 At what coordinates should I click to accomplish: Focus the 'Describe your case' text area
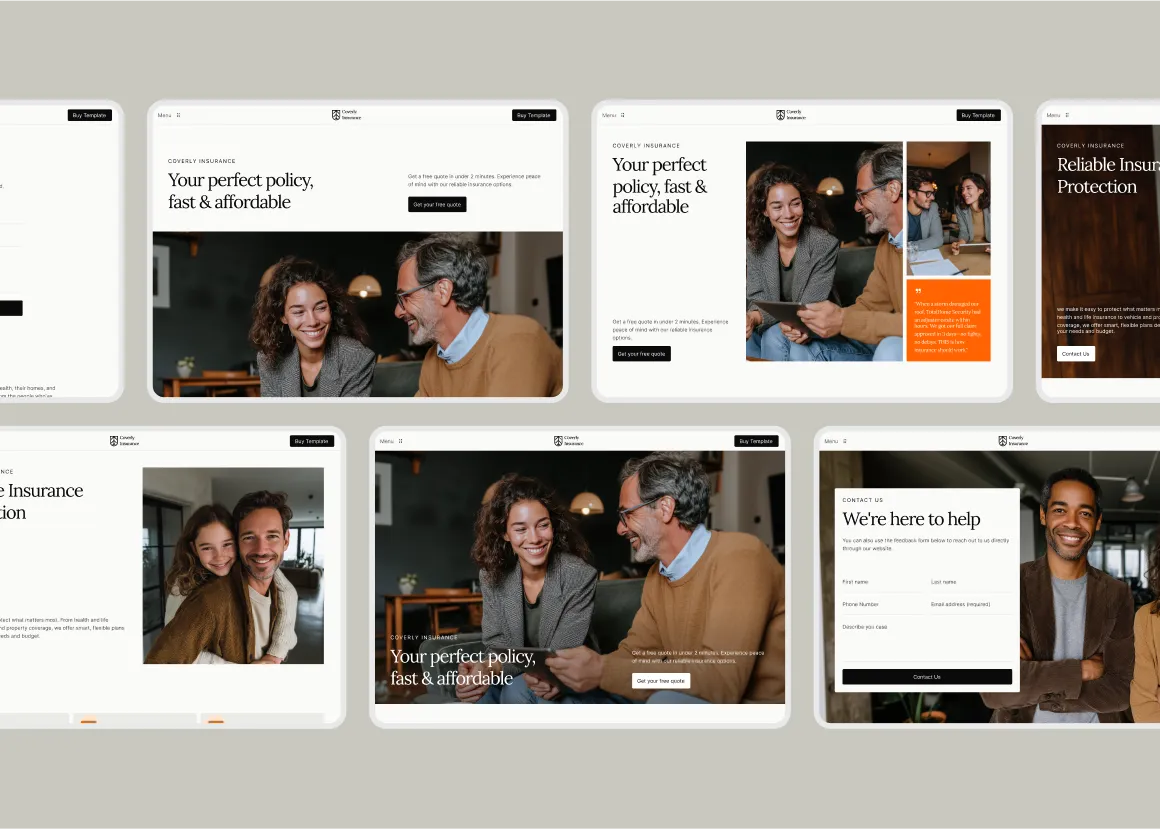click(x=927, y=641)
